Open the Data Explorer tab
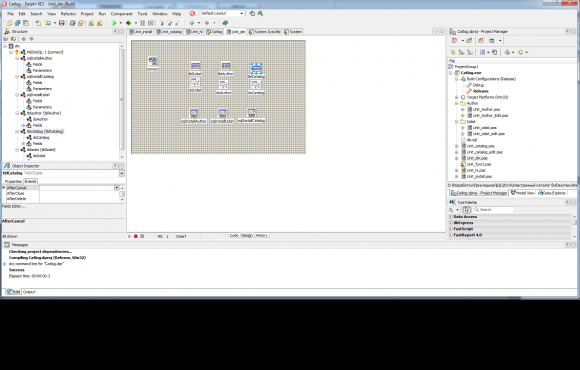Screen dimensions: 580x370 pyautogui.click(x=552, y=193)
